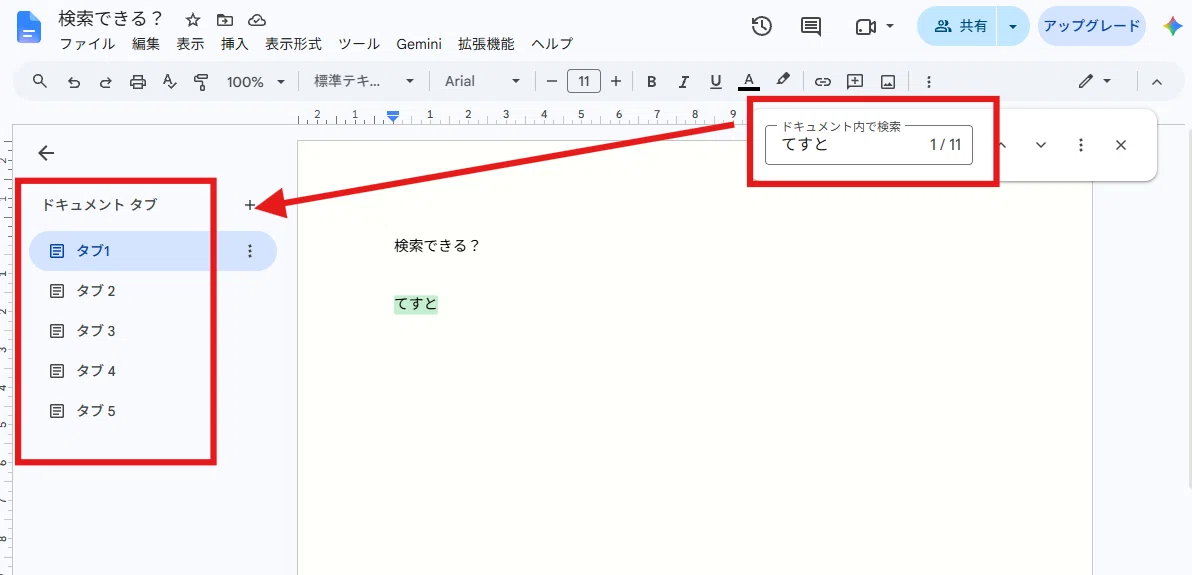Open find options three-dot menu
The width and height of the screenshot is (1192, 575).
tap(1081, 145)
